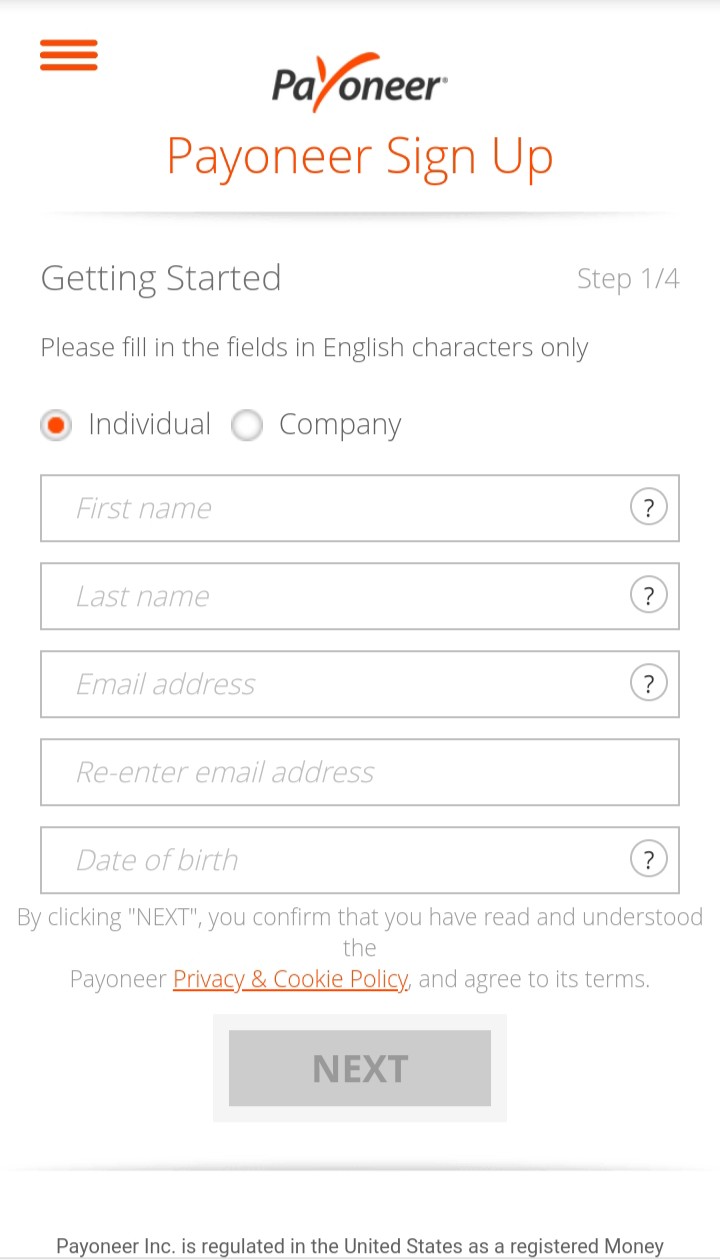Image resolution: width=720 pixels, height=1260 pixels.
Task: Open the Date of birth field
Action: pos(330,860)
